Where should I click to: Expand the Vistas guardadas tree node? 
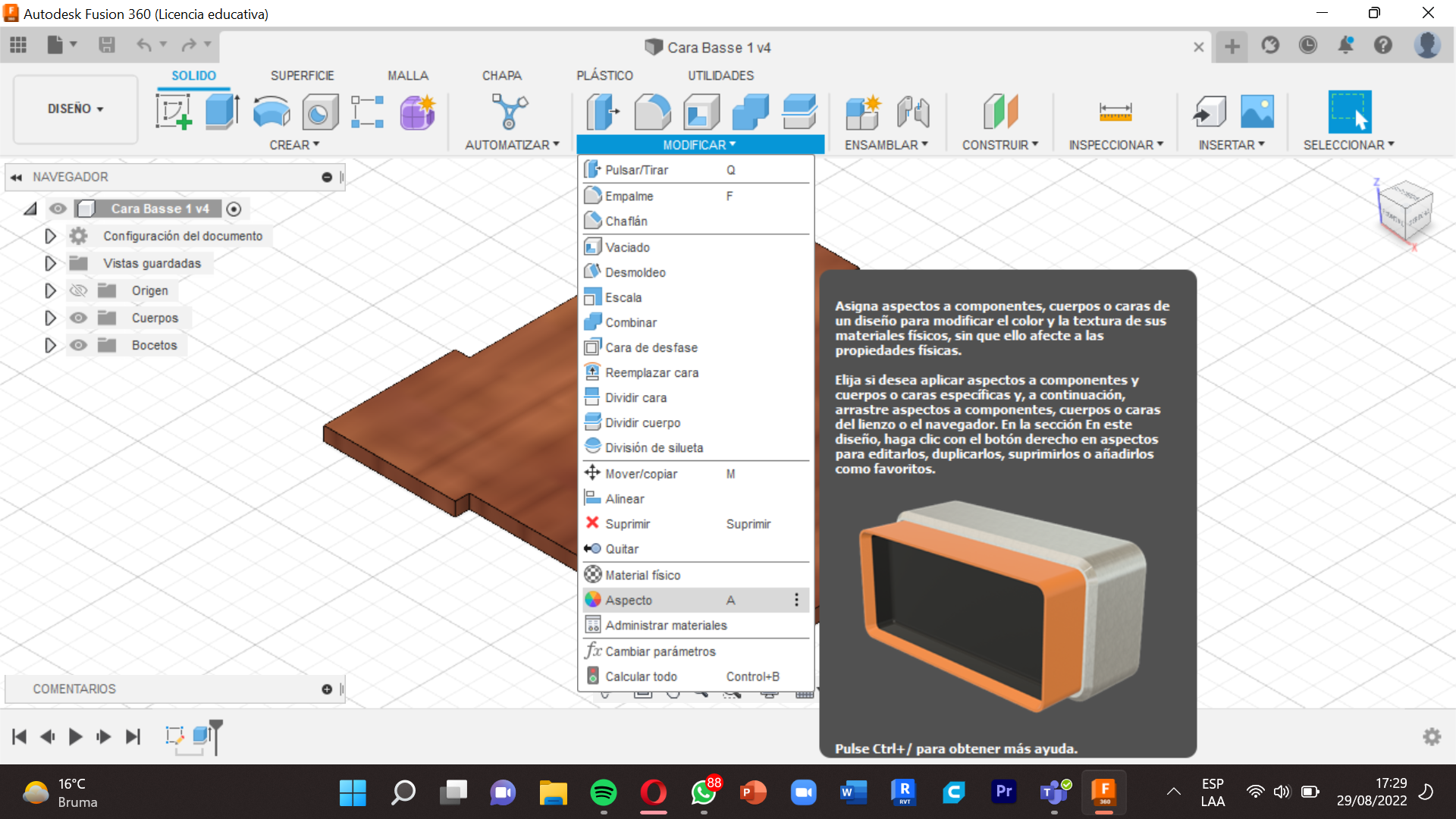(x=50, y=263)
